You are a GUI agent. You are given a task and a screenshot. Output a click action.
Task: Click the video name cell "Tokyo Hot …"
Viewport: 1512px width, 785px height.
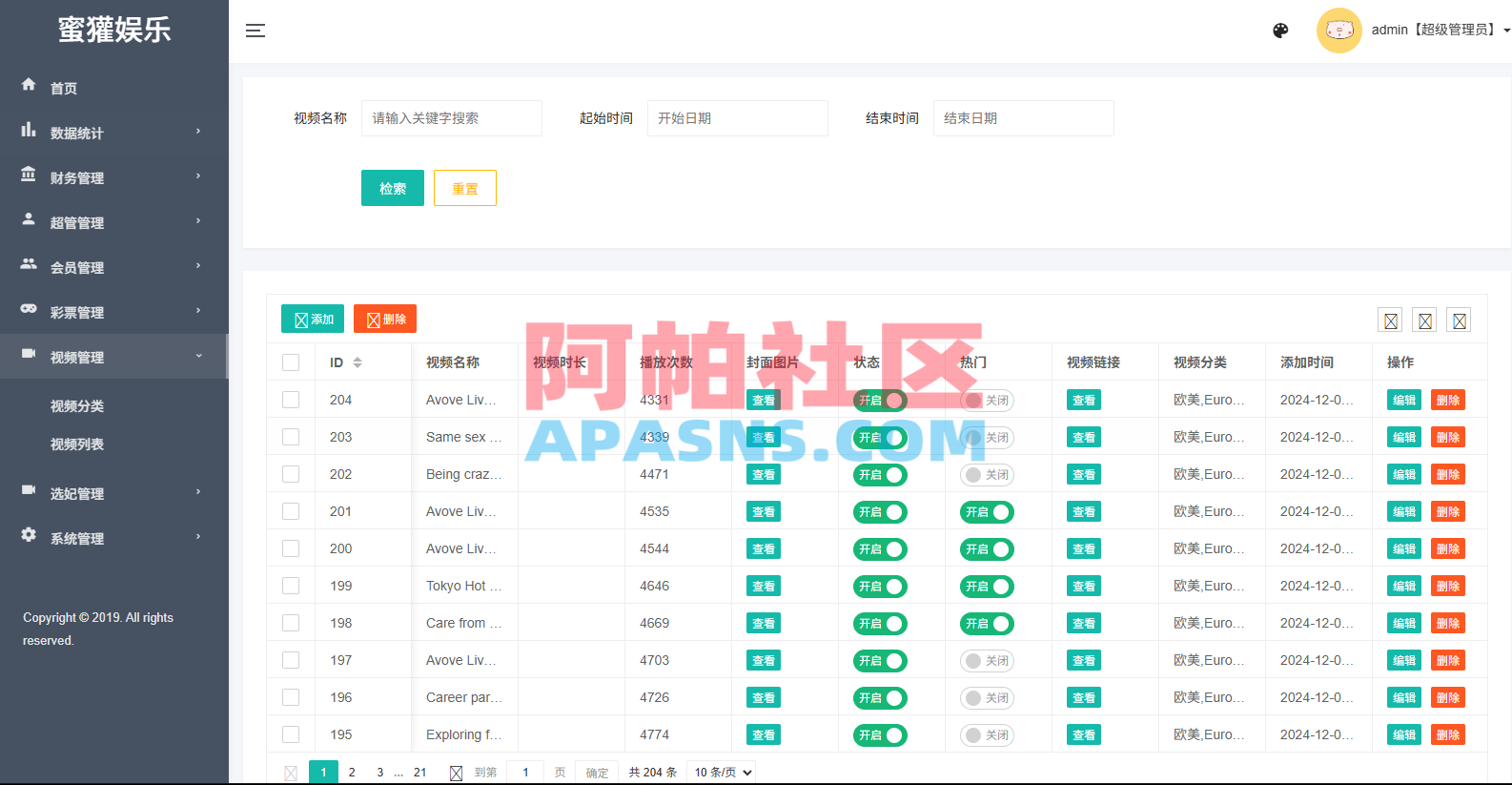464,586
